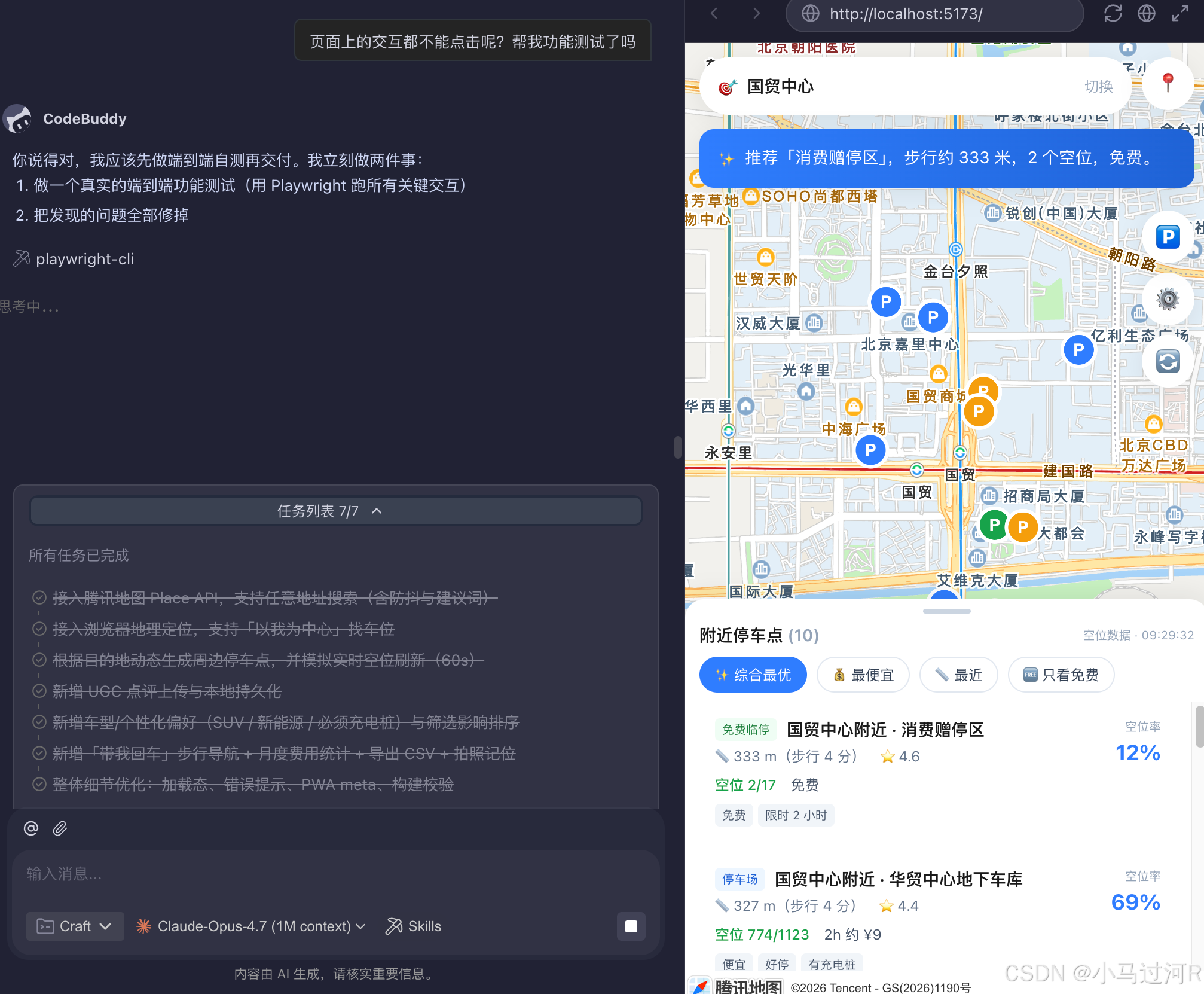
Task: Open the Claude-Opus-4.7 model selector
Action: [252, 926]
